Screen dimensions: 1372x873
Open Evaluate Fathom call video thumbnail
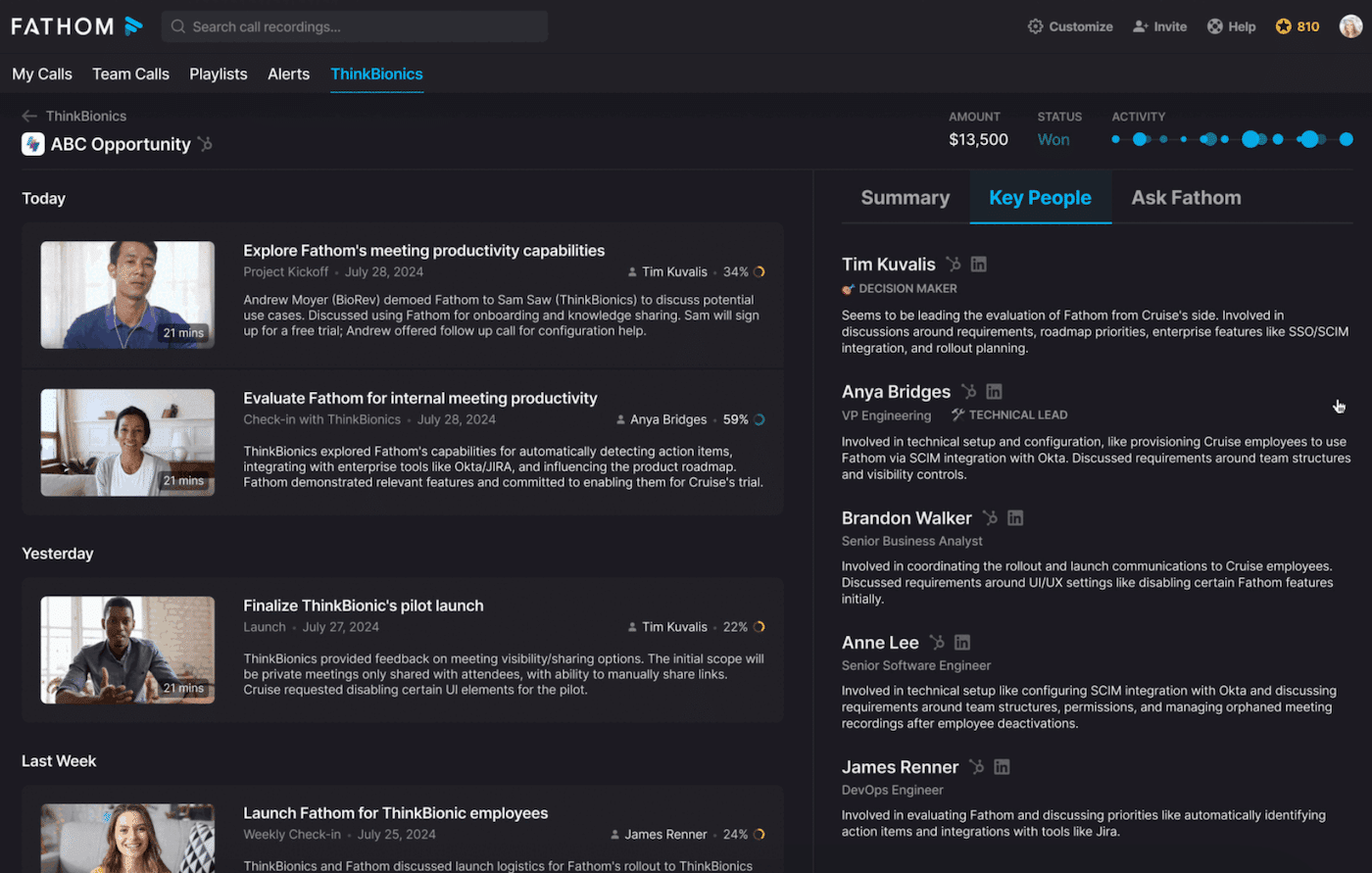click(127, 442)
